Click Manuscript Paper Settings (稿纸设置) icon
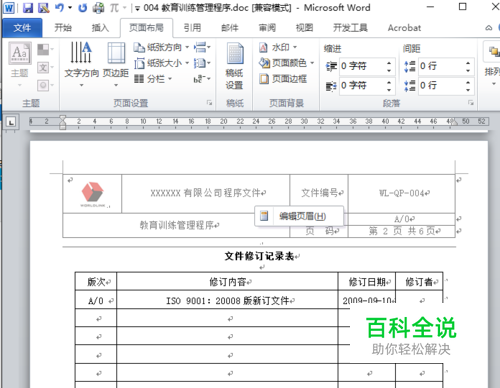This screenshot has height=388, width=500. (234, 66)
